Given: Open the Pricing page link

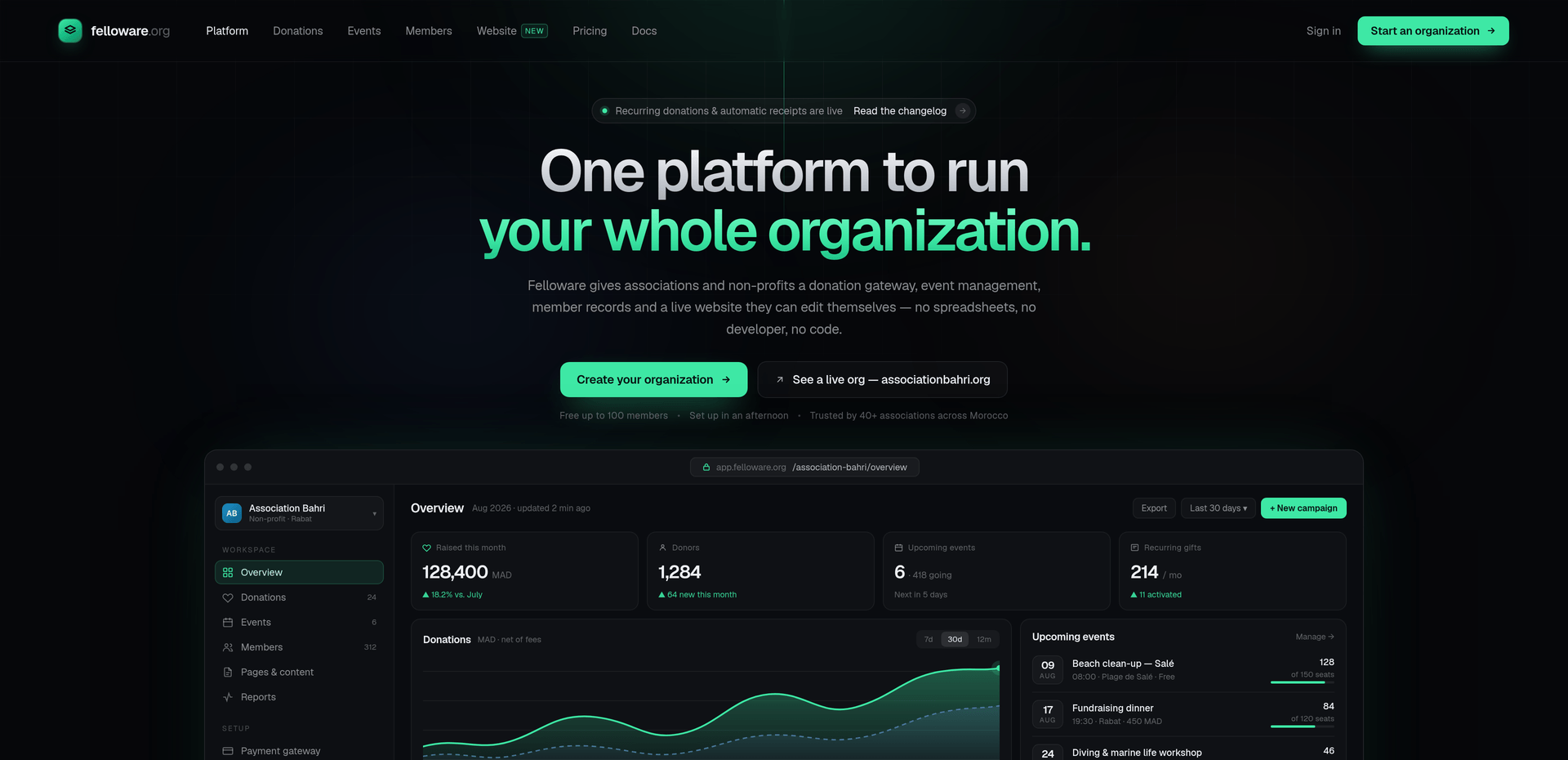Looking at the screenshot, I should 590,31.
